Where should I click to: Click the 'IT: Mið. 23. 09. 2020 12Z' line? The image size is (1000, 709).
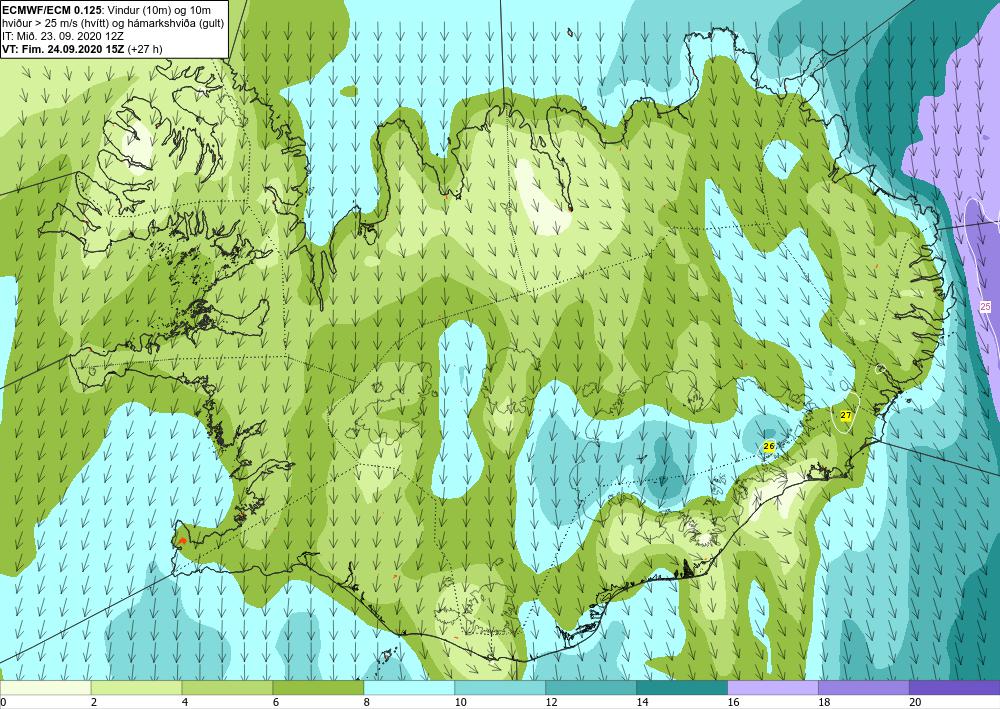(62, 36)
